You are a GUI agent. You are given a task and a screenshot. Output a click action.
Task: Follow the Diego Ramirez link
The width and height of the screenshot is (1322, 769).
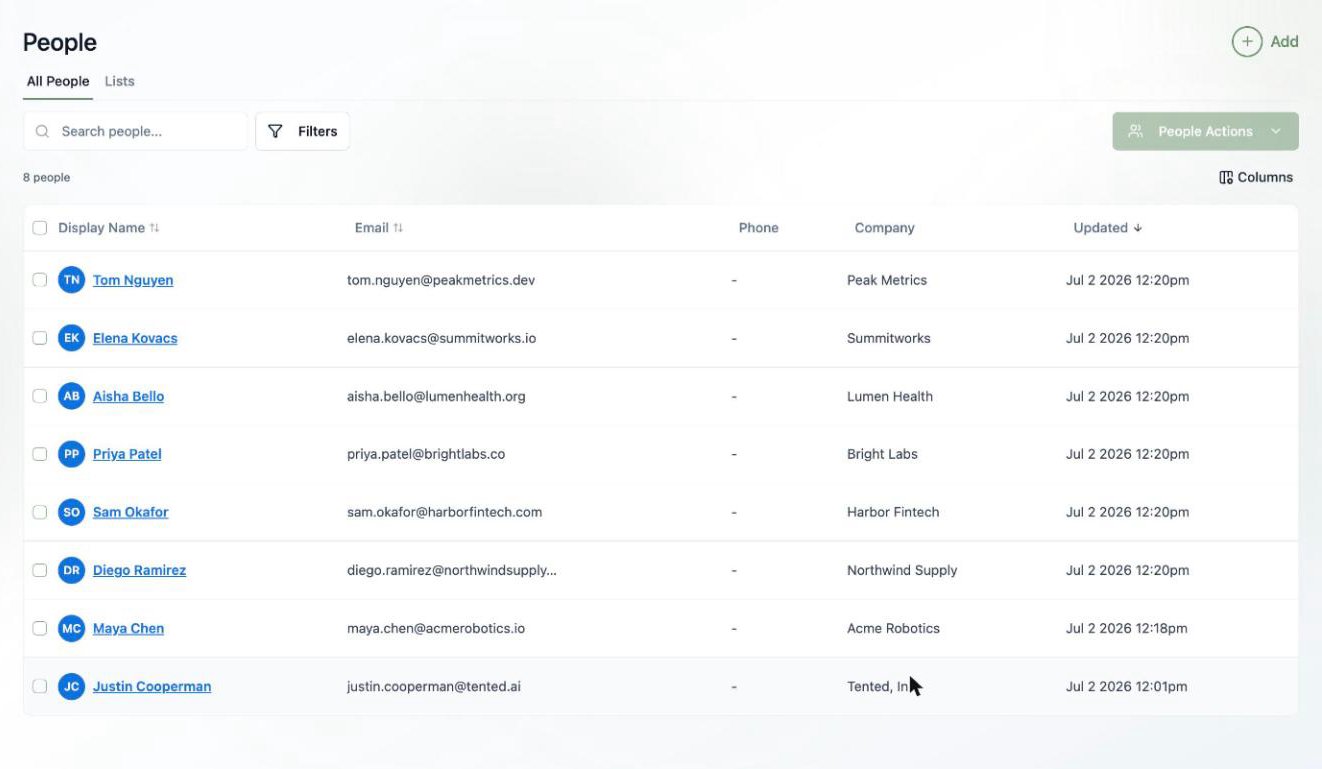pos(139,570)
